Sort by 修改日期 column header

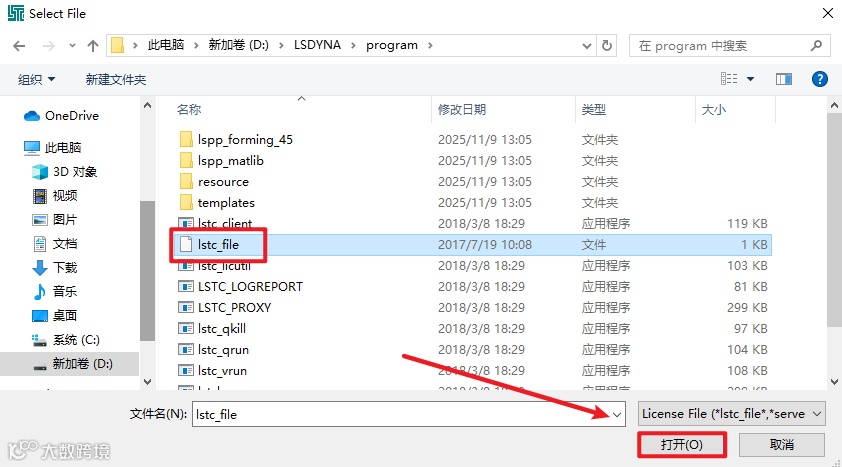pos(462,110)
